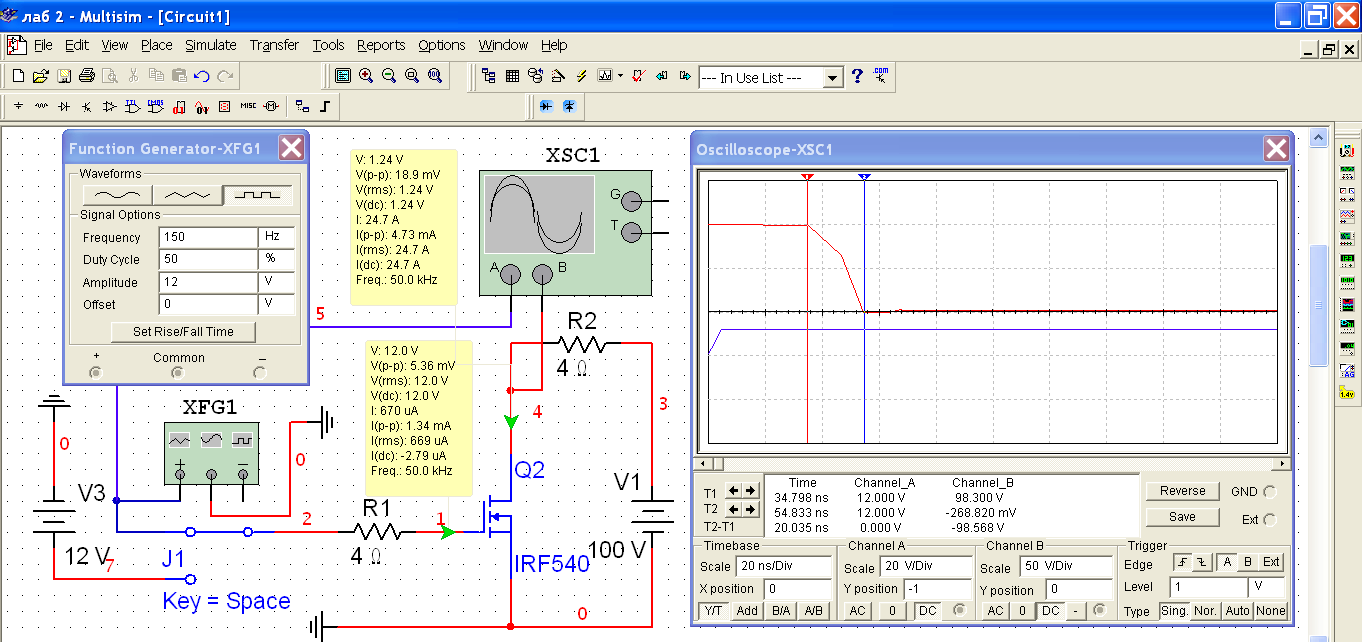Open the Simulate menu

pyautogui.click(x=211, y=45)
